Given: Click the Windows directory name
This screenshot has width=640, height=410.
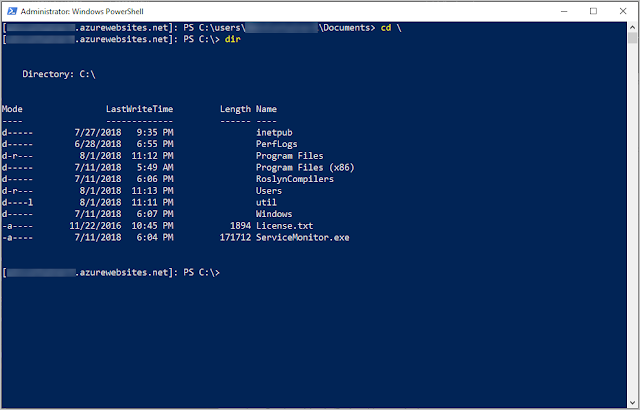Looking at the screenshot, I should coord(274,214).
